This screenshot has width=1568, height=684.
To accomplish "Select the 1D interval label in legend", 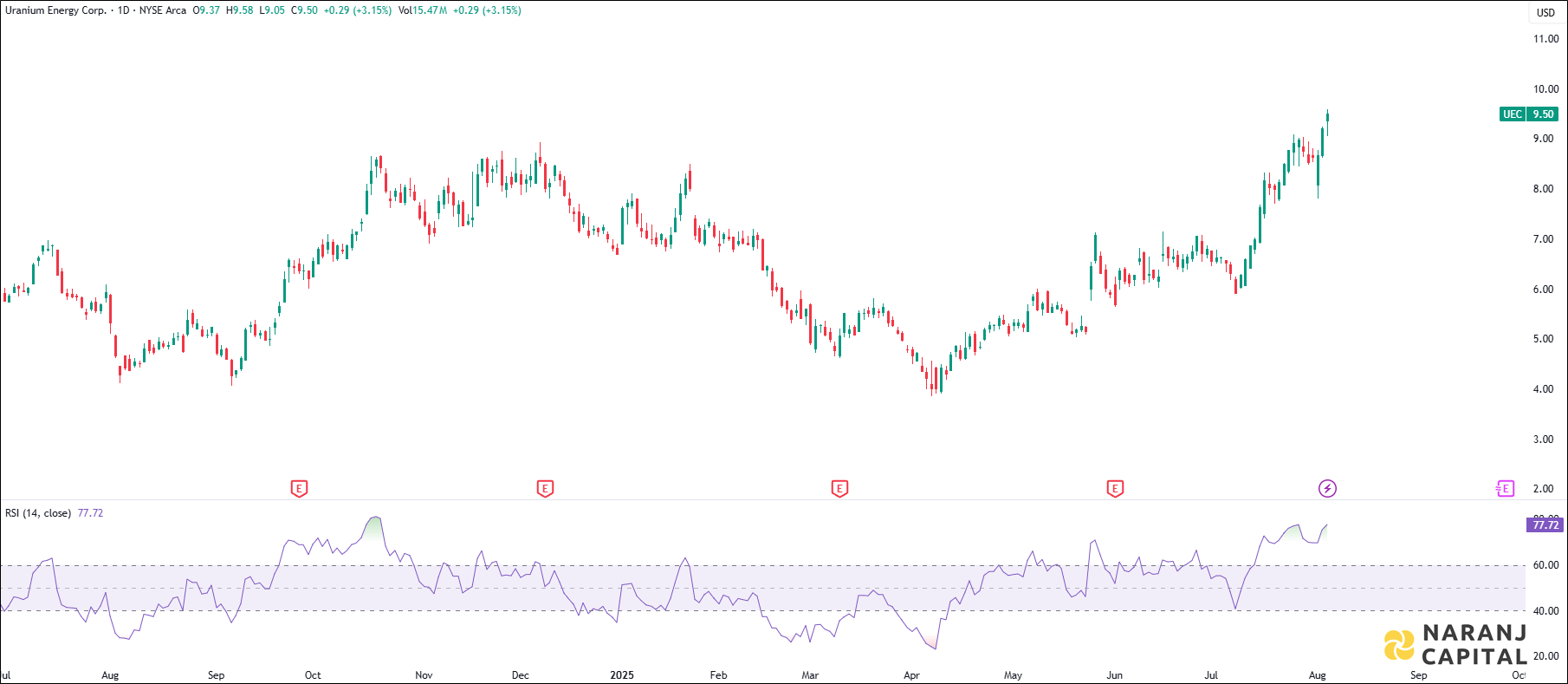I will 124,10.
